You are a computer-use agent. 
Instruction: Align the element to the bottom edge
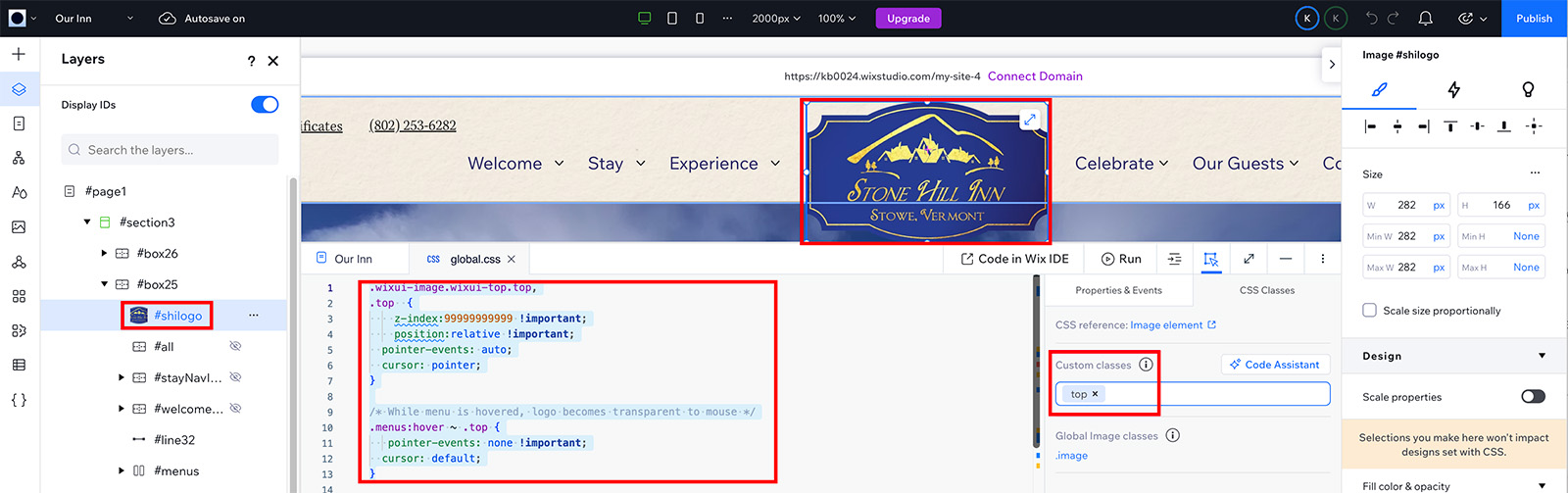tap(1504, 126)
